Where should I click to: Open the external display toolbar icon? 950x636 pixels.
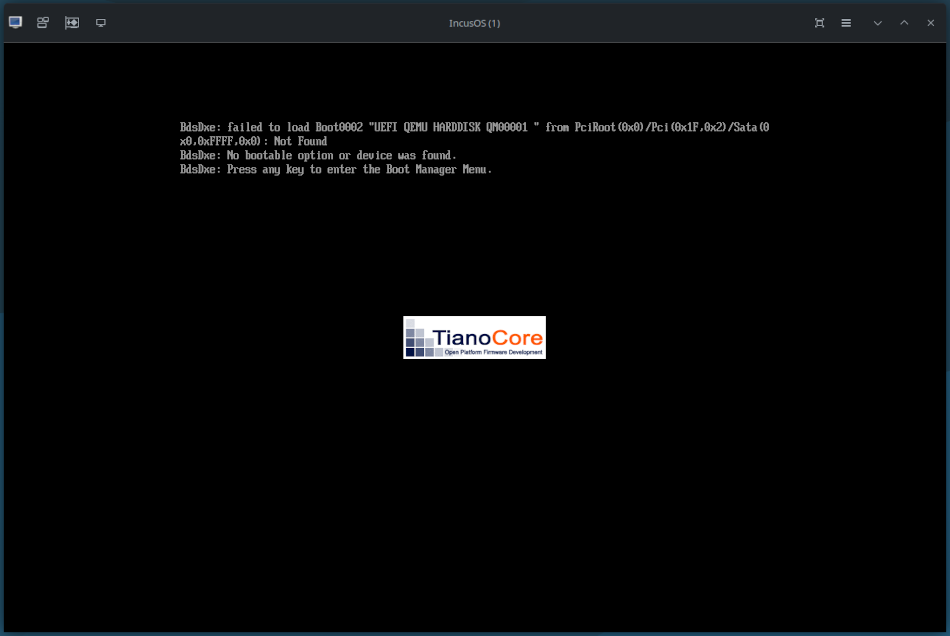click(100, 22)
